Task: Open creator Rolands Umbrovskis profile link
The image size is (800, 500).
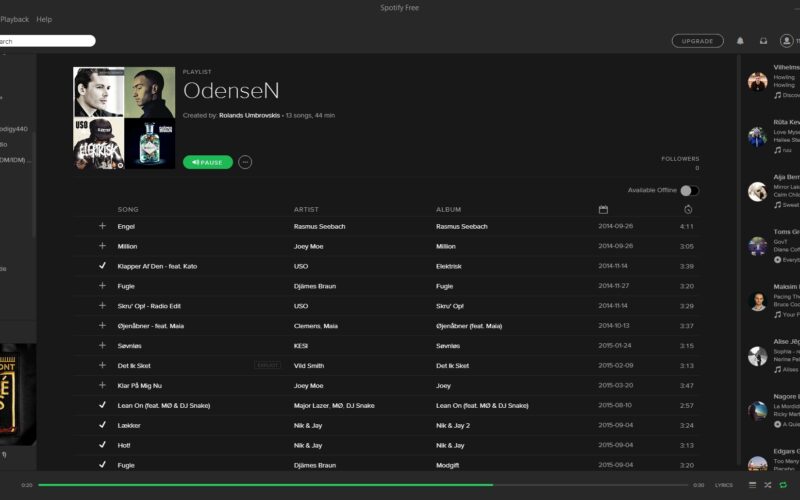Action: coord(249,115)
